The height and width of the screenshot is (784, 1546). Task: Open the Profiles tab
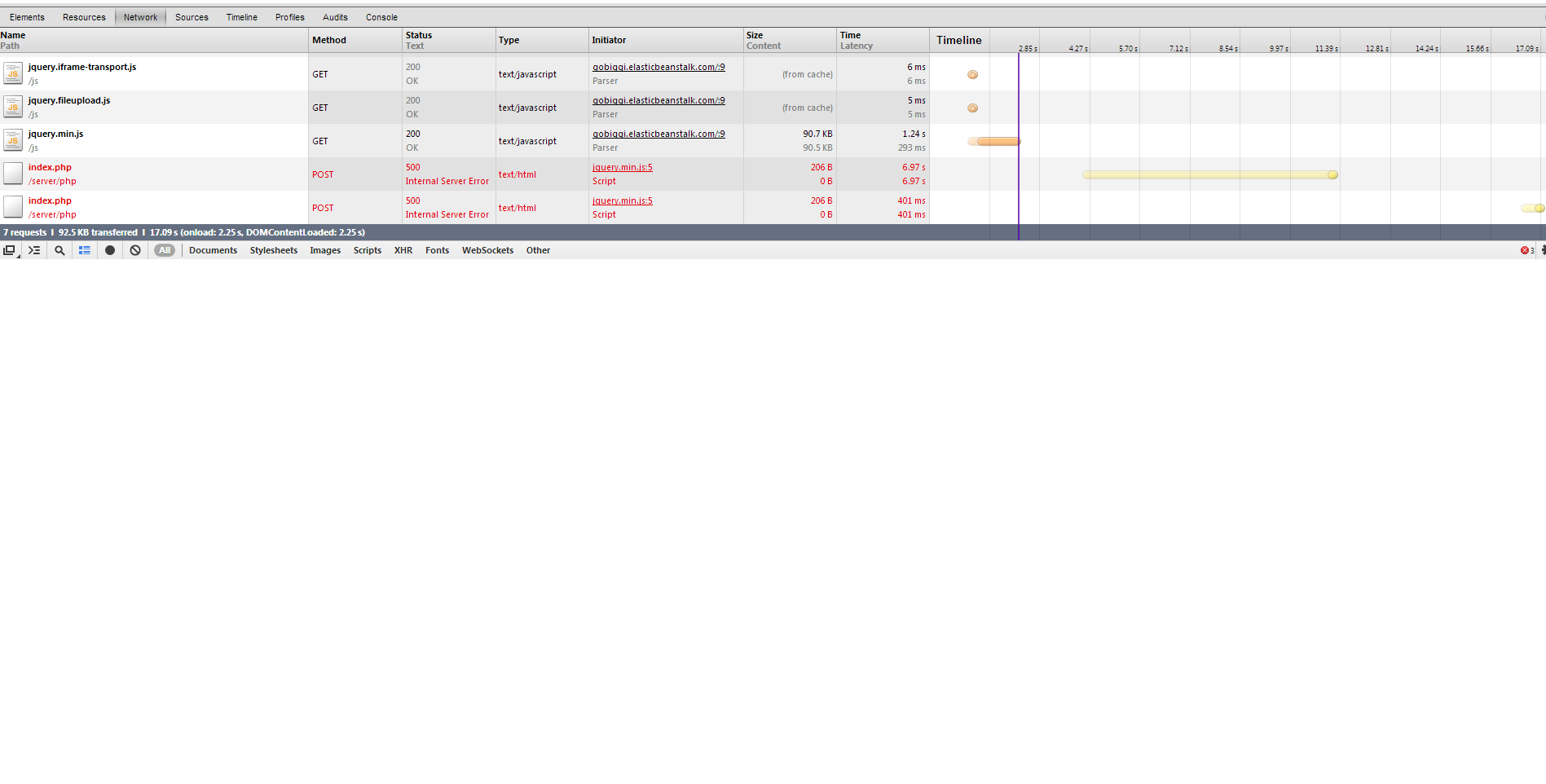(289, 17)
